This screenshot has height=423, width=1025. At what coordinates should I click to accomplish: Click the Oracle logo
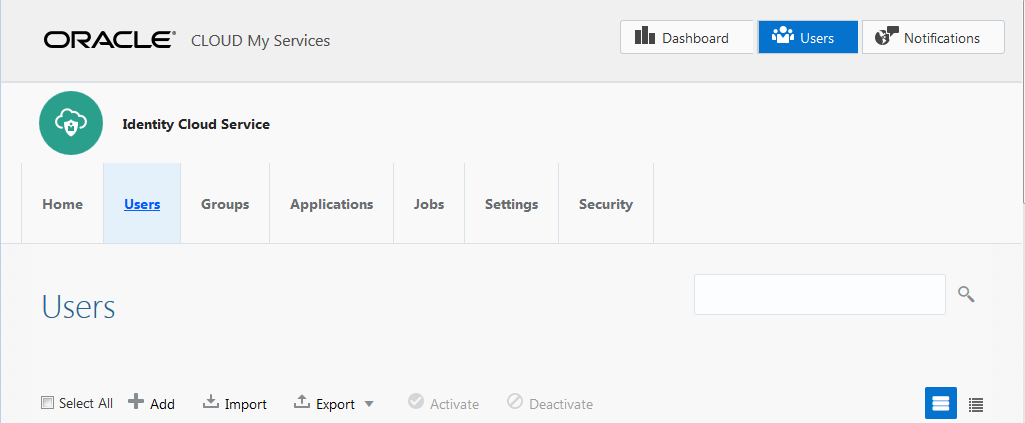click(x=110, y=39)
